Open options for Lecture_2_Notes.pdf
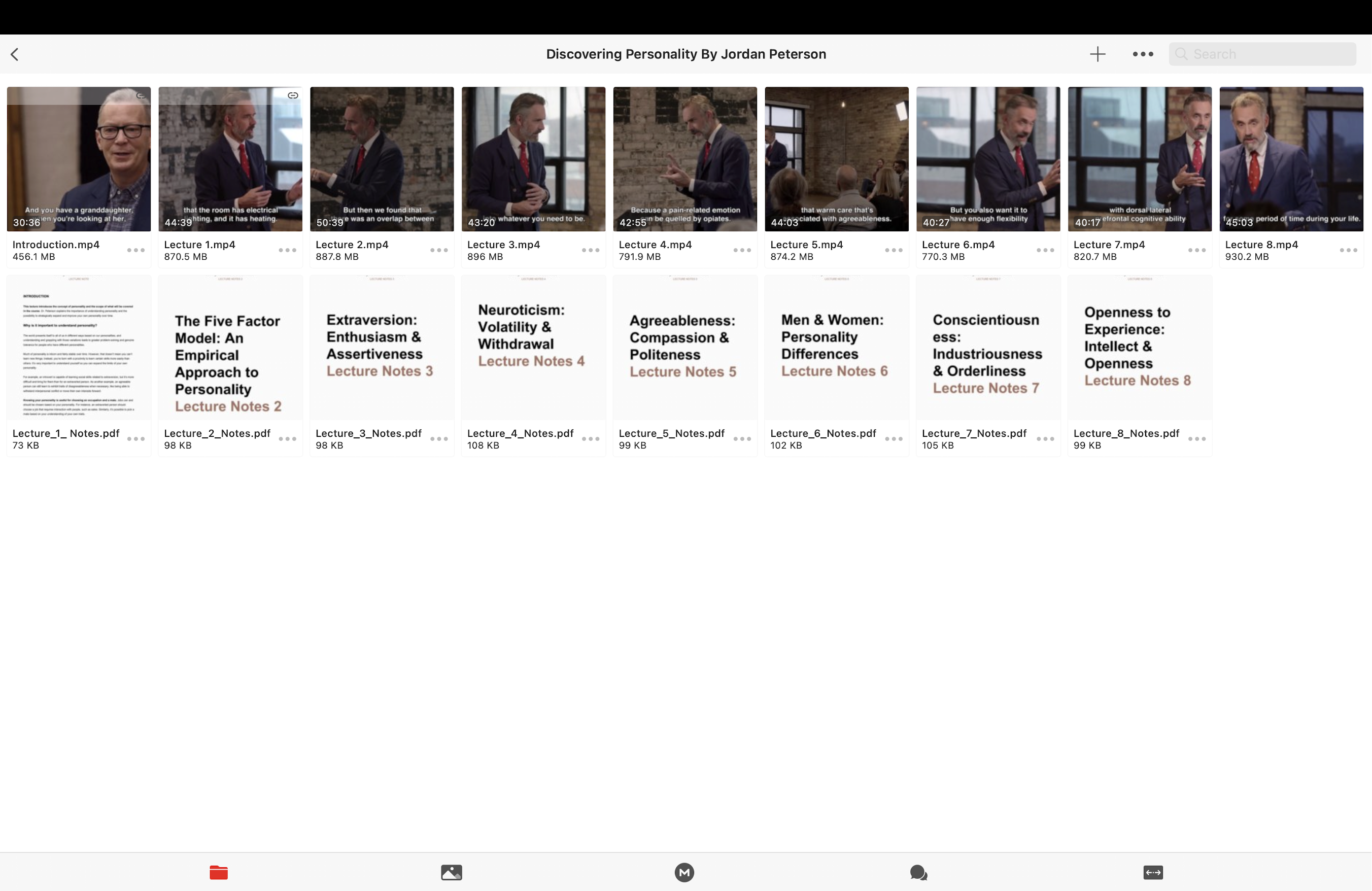 (x=288, y=438)
